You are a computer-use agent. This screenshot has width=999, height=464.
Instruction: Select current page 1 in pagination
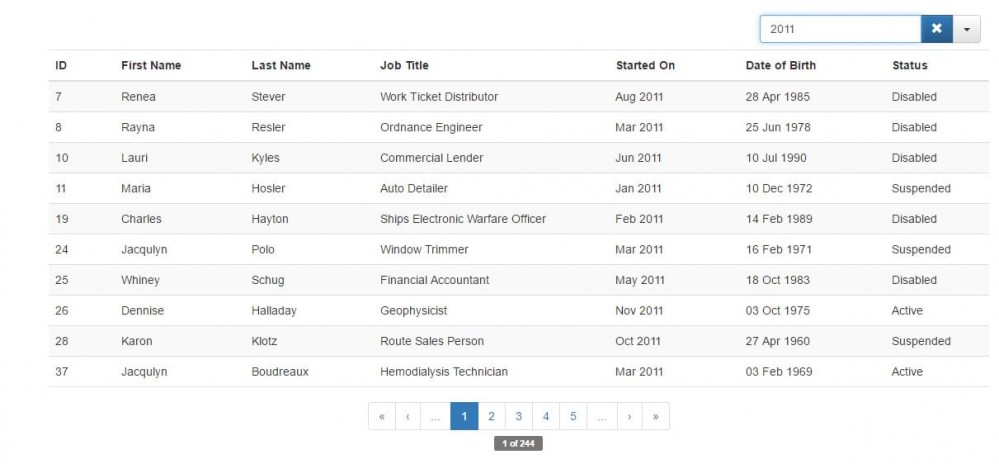(x=464, y=416)
